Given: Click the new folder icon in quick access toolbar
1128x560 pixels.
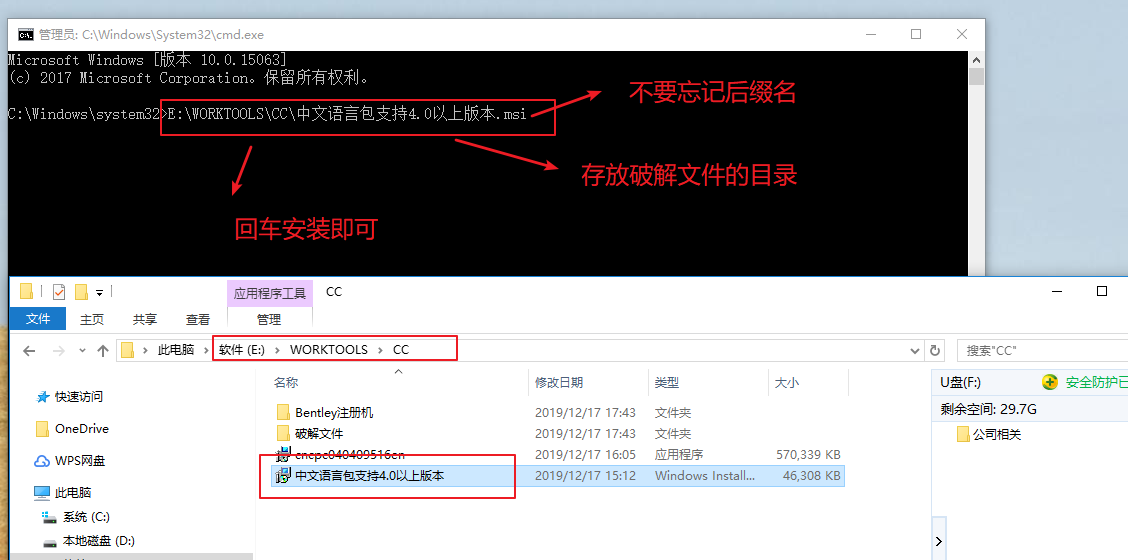Looking at the screenshot, I should (x=81, y=292).
